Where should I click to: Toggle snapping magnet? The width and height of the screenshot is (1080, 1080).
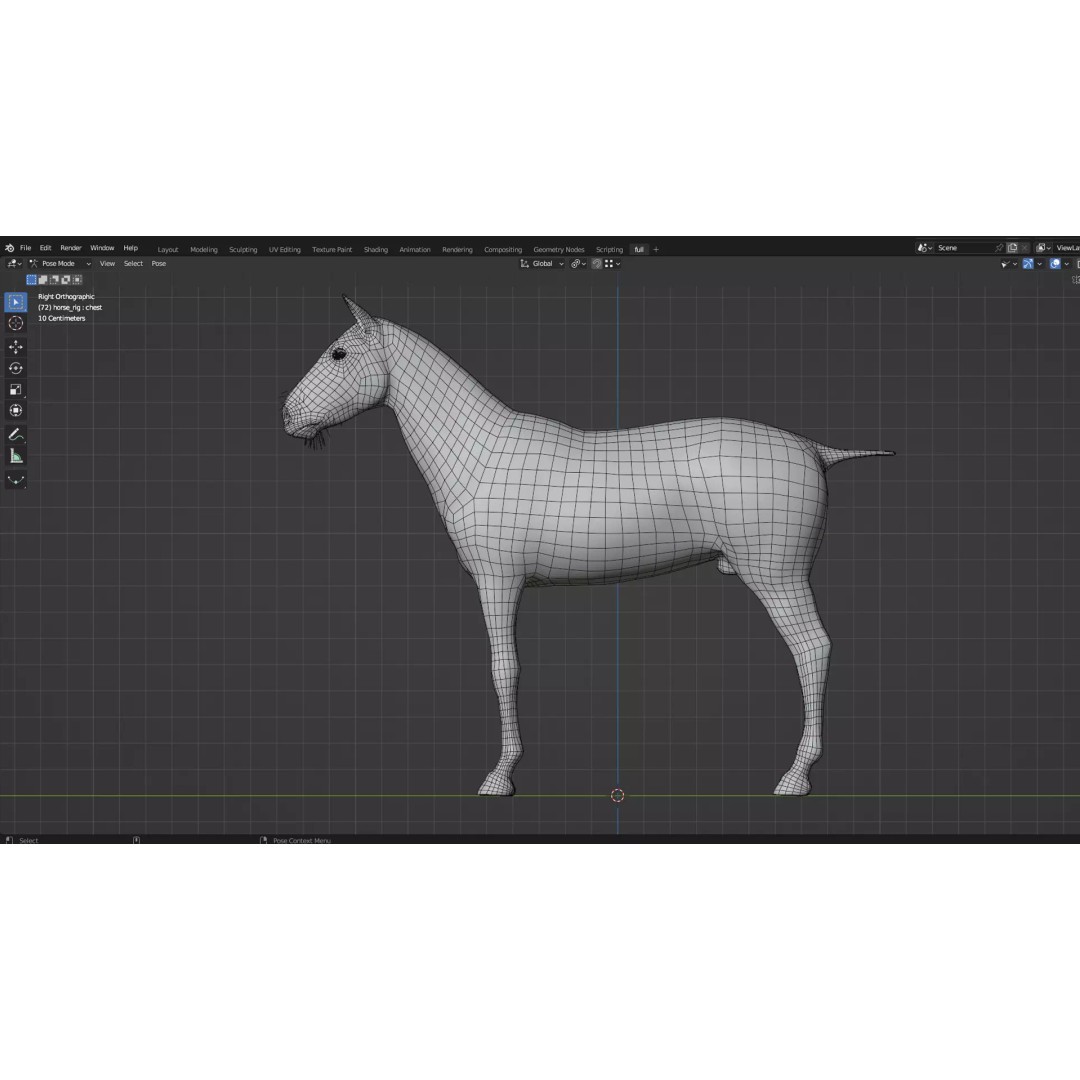coord(596,264)
